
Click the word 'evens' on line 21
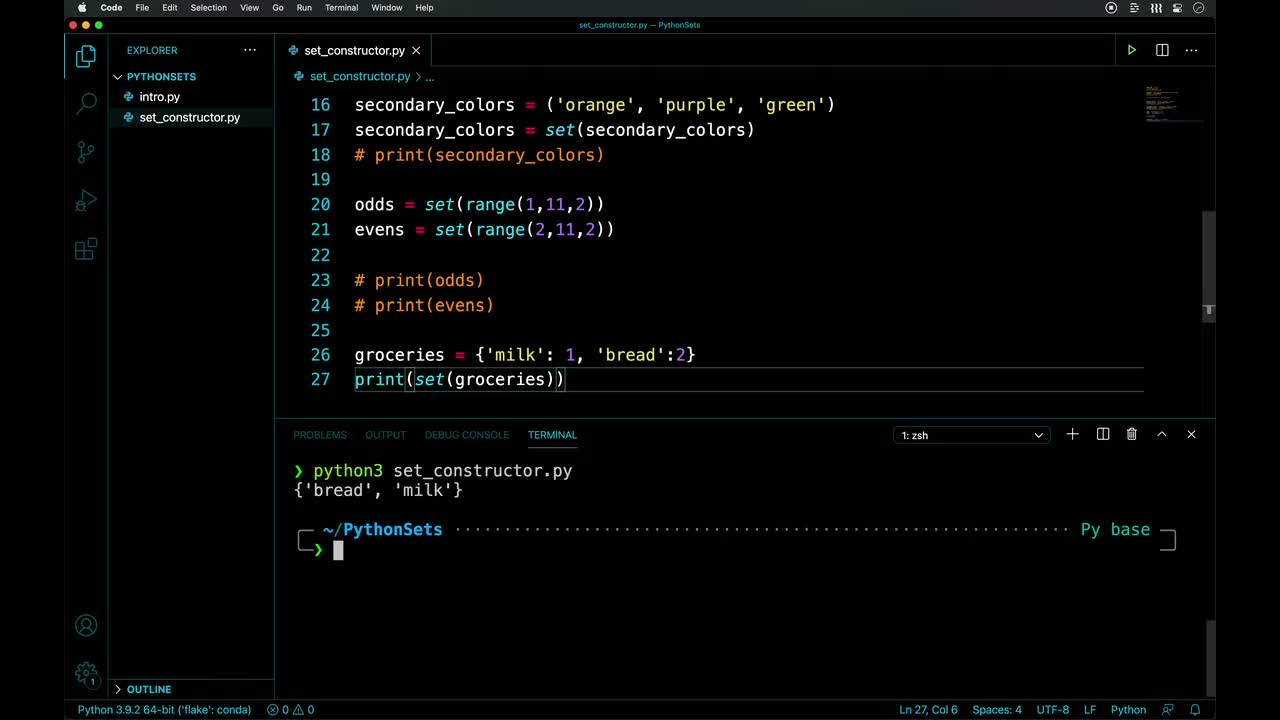379,230
